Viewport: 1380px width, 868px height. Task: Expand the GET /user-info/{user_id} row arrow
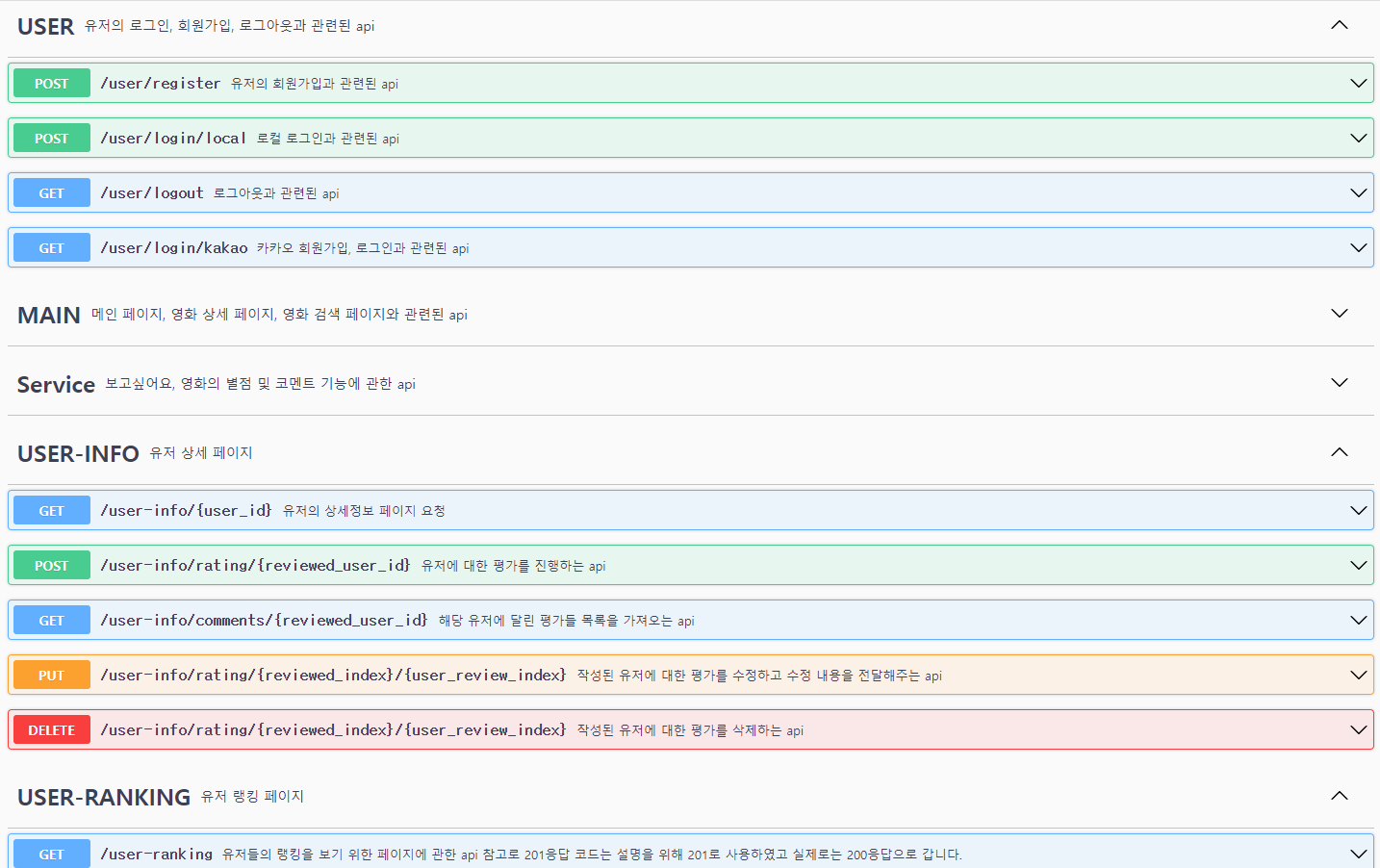click(1359, 511)
